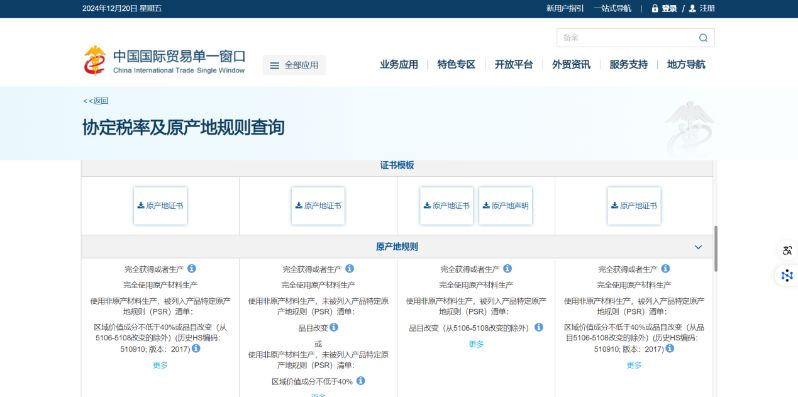Click the blue floating assistant icon below accessibility

pyautogui.click(x=787, y=275)
